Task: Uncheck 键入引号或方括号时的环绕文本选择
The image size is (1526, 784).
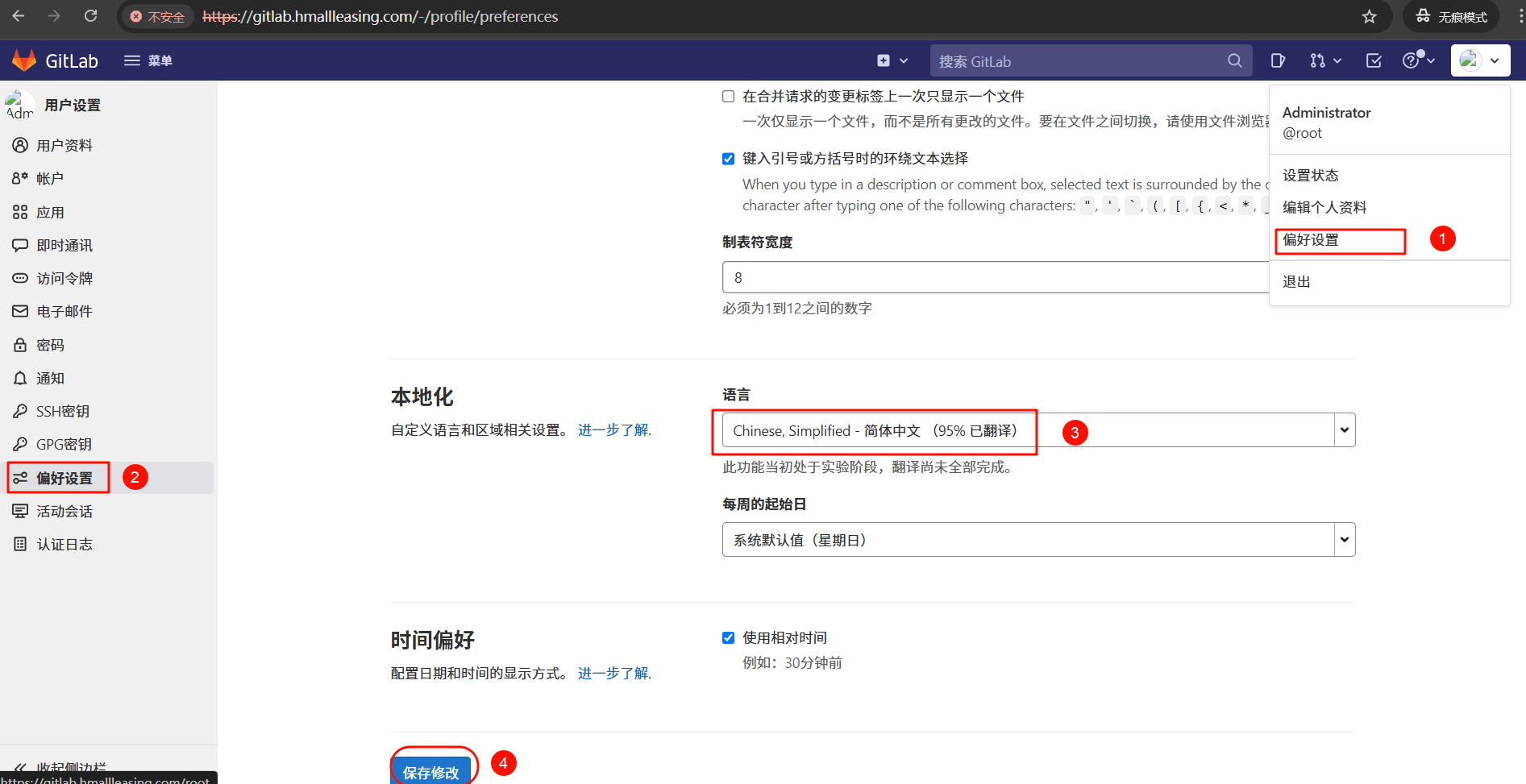Action: (x=728, y=159)
